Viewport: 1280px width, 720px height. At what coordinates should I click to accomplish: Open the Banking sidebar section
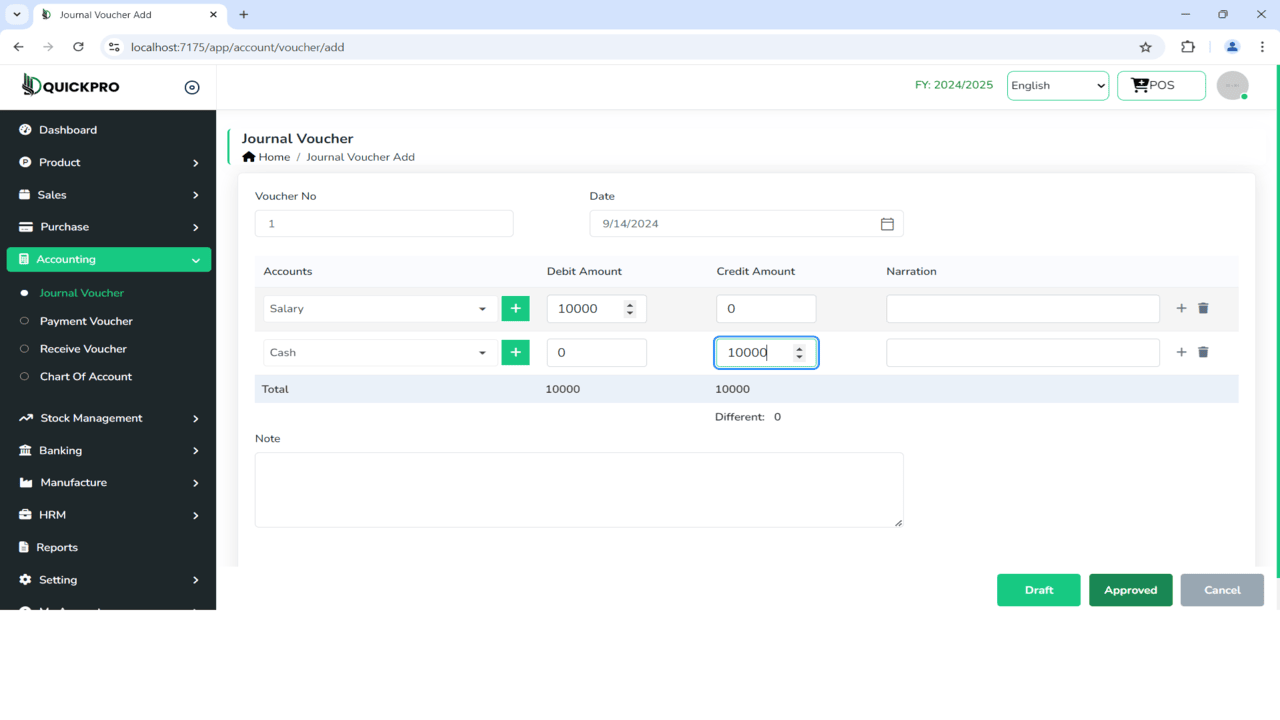[60, 450]
